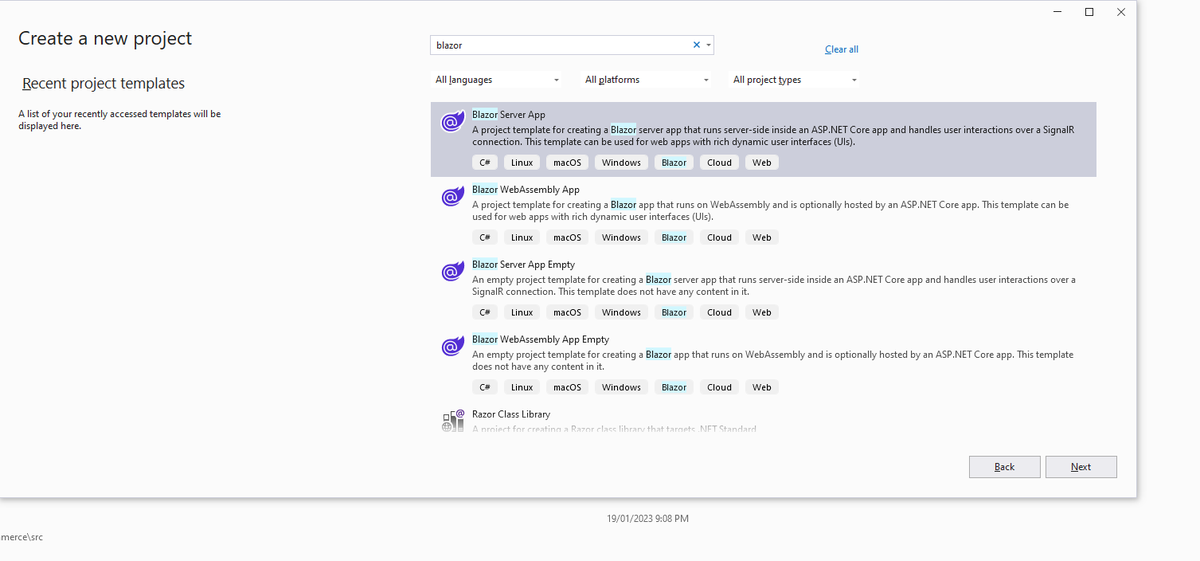Screen dimensions: 1200x561
Task: Click the Next button
Action: tap(1081, 467)
